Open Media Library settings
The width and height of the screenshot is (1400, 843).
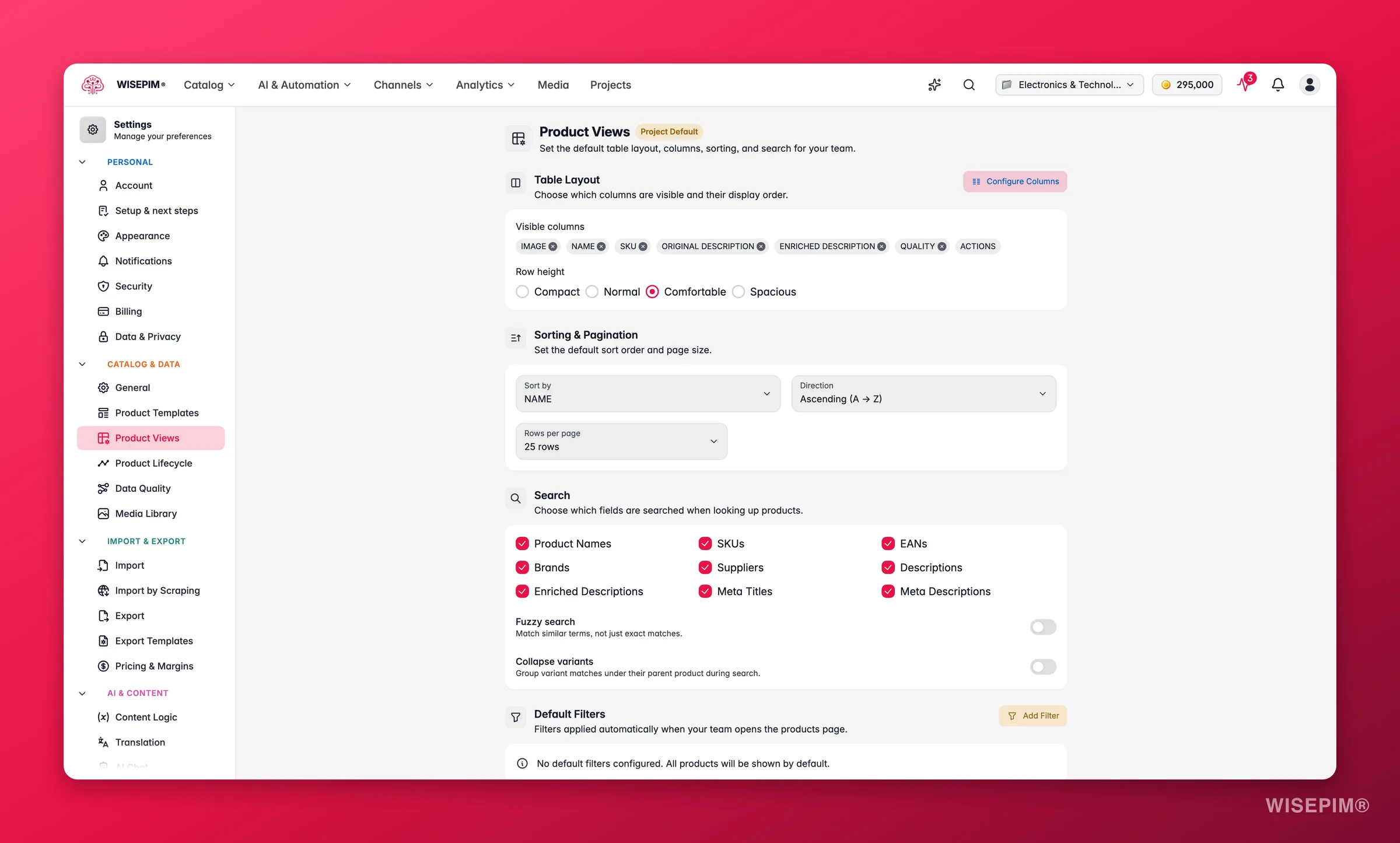click(x=150, y=513)
